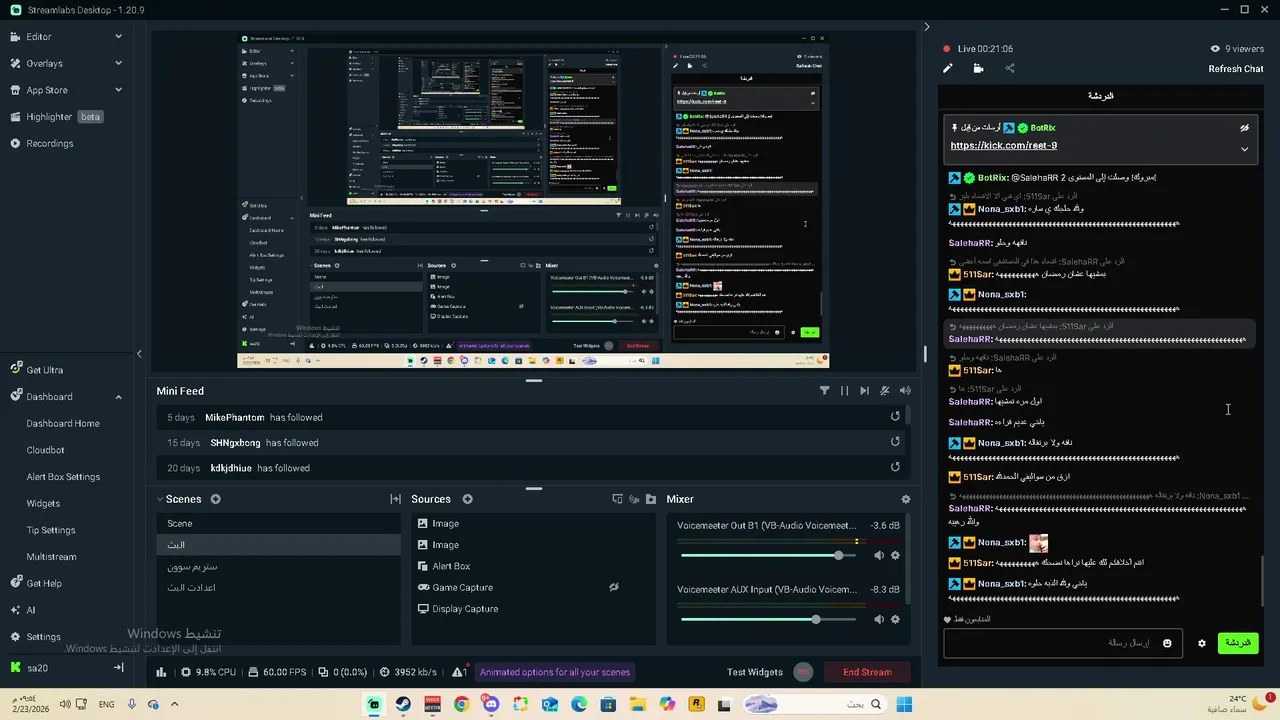This screenshot has height=720, width=1280.
Task: Expand the Editor chevron dropdown
Action: (x=118, y=36)
